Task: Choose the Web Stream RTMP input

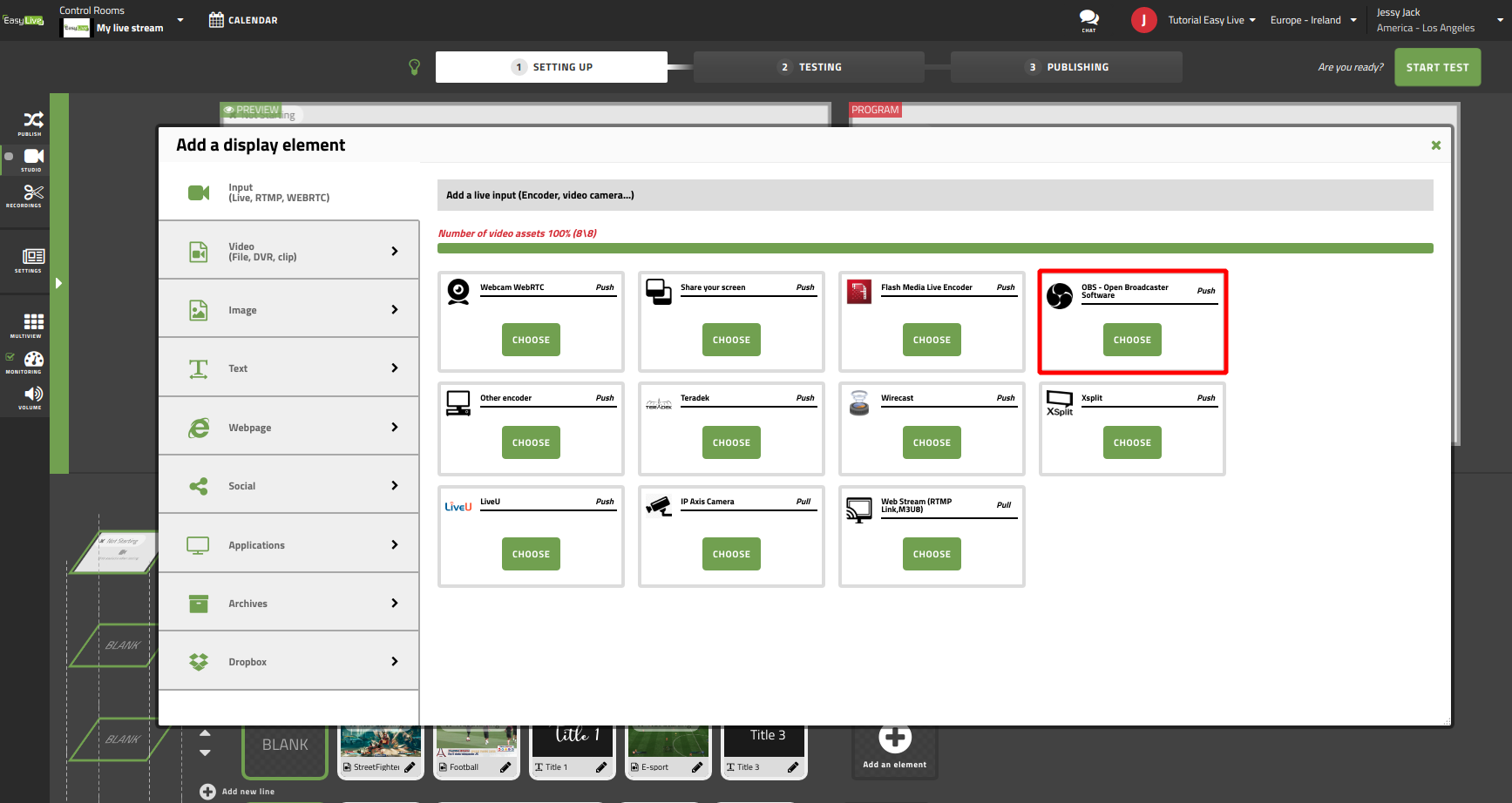Action: click(x=932, y=554)
